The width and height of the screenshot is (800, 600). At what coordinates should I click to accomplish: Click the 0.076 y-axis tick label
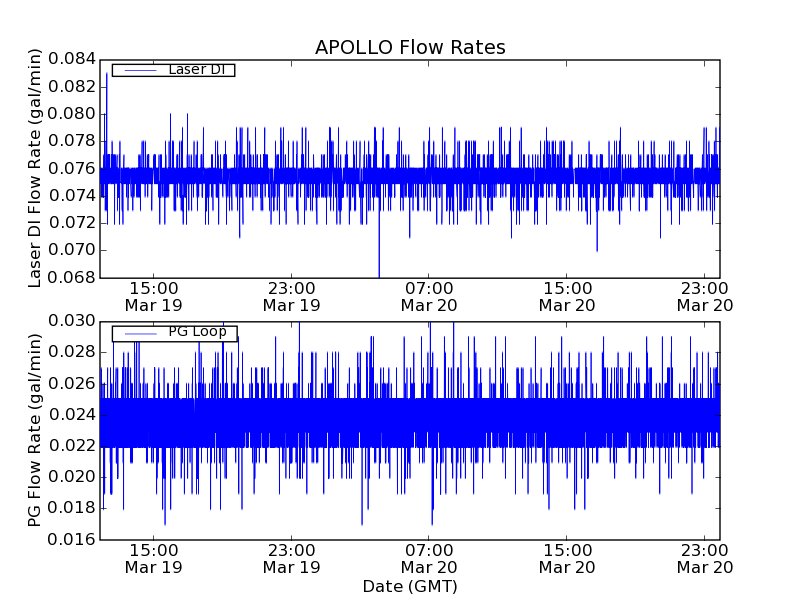[x=72, y=168]
